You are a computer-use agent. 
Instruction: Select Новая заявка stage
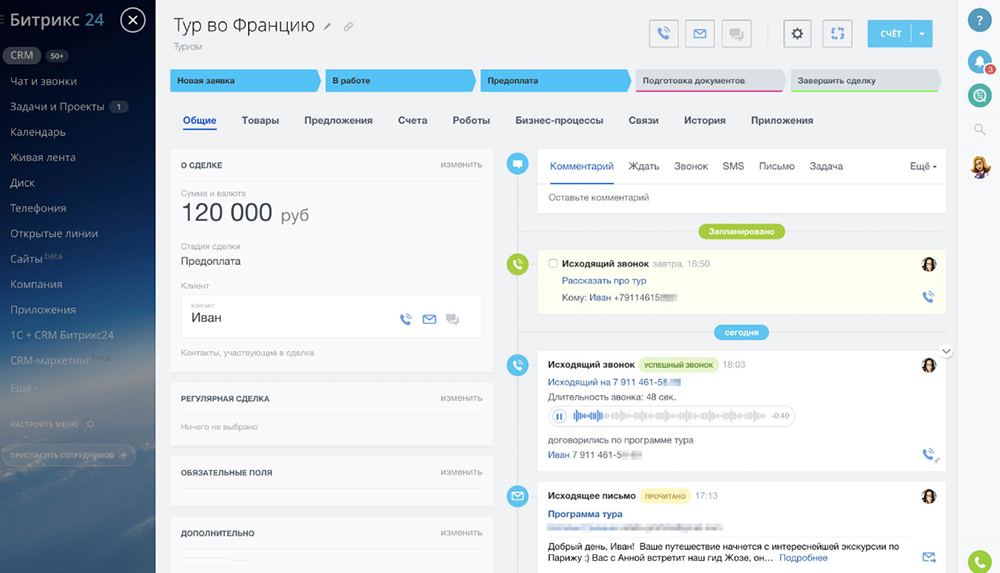(x=245, y=80)
